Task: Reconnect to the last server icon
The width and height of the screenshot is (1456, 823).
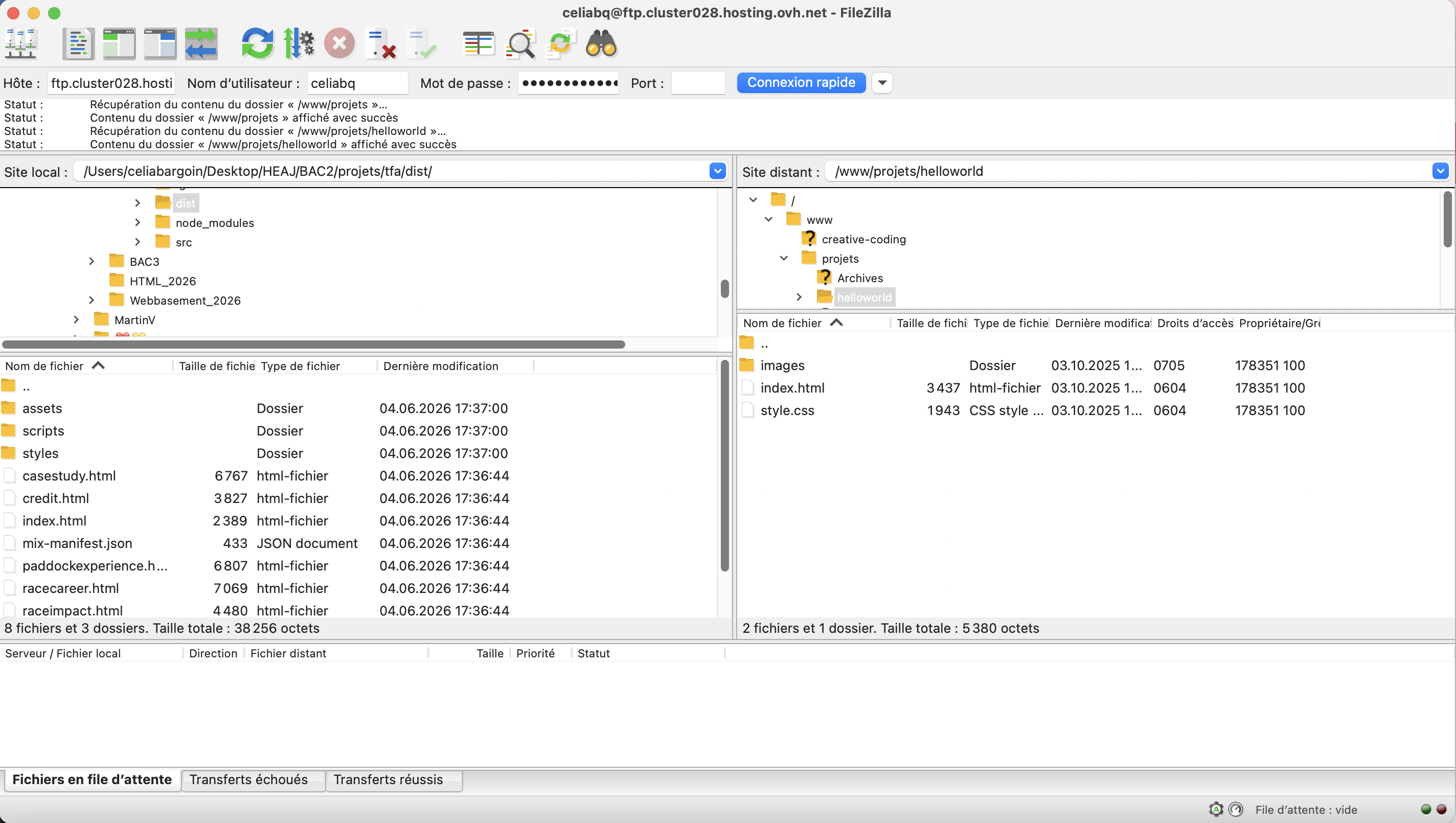Action: point(422,43)
